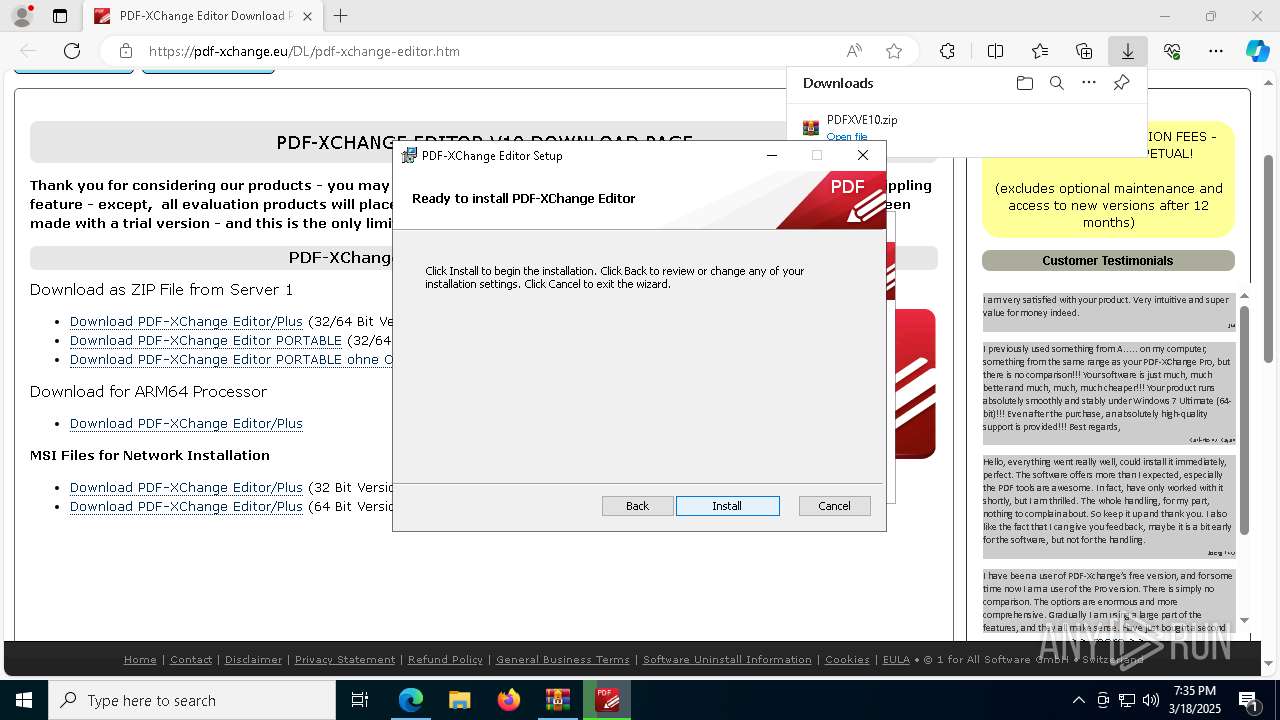Click MSI 64 Bit Download PDF-XChange Editor/Plus link
1280x720 pixels.
pos(186,506)
